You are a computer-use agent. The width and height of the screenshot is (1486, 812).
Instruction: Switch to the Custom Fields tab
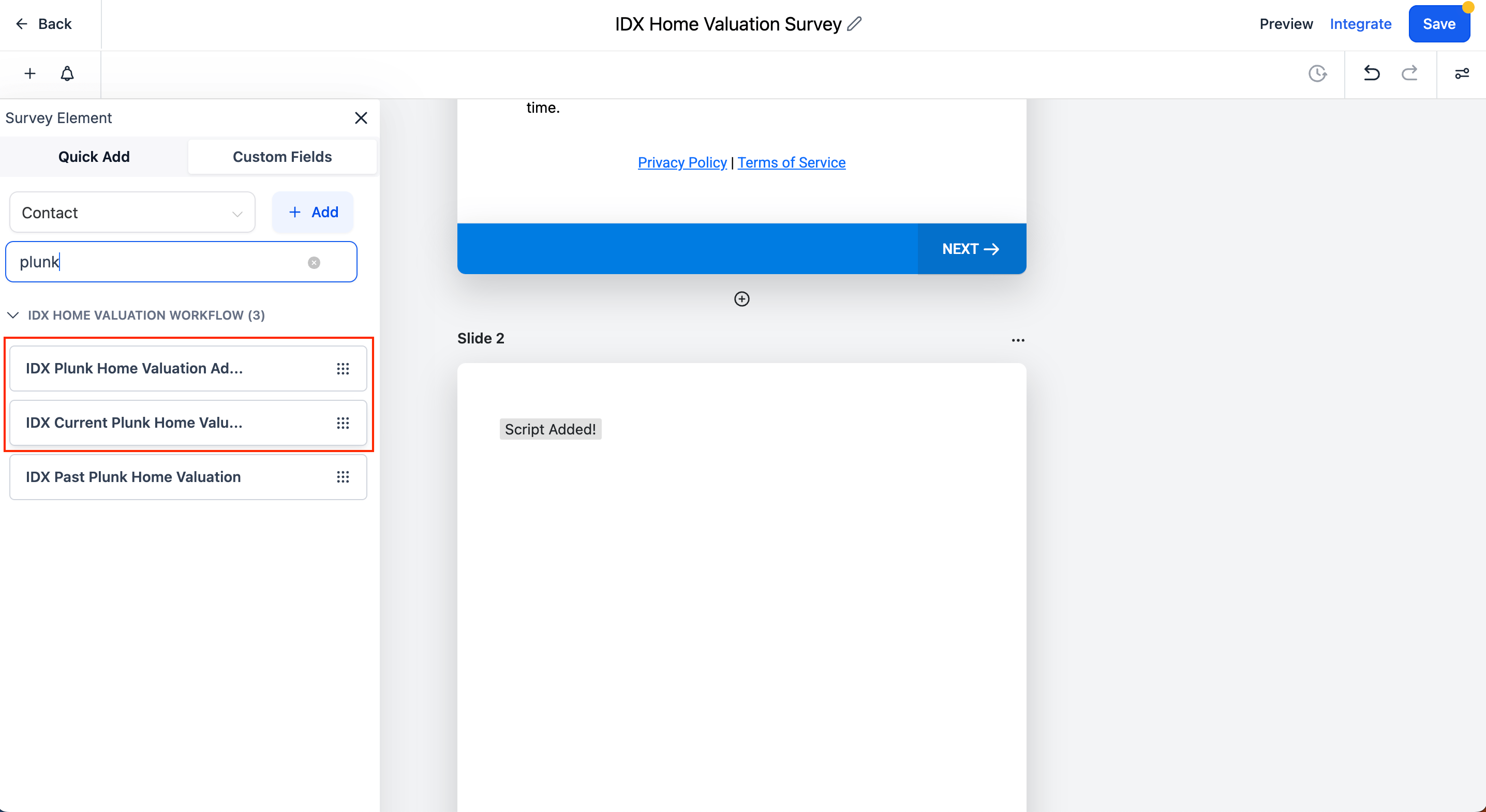coord(282,157)
